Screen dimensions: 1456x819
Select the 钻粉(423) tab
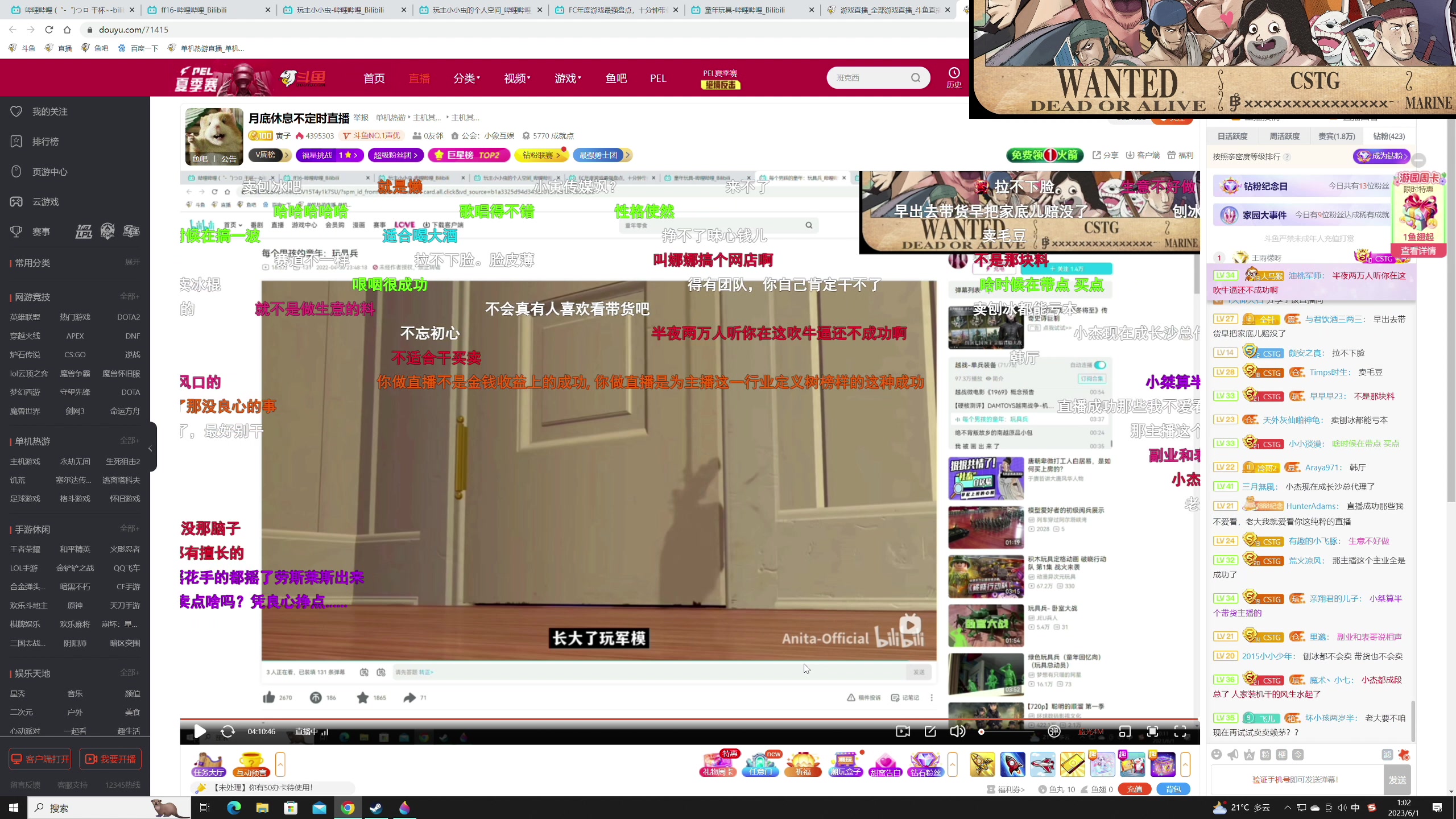click(1389, 136)
